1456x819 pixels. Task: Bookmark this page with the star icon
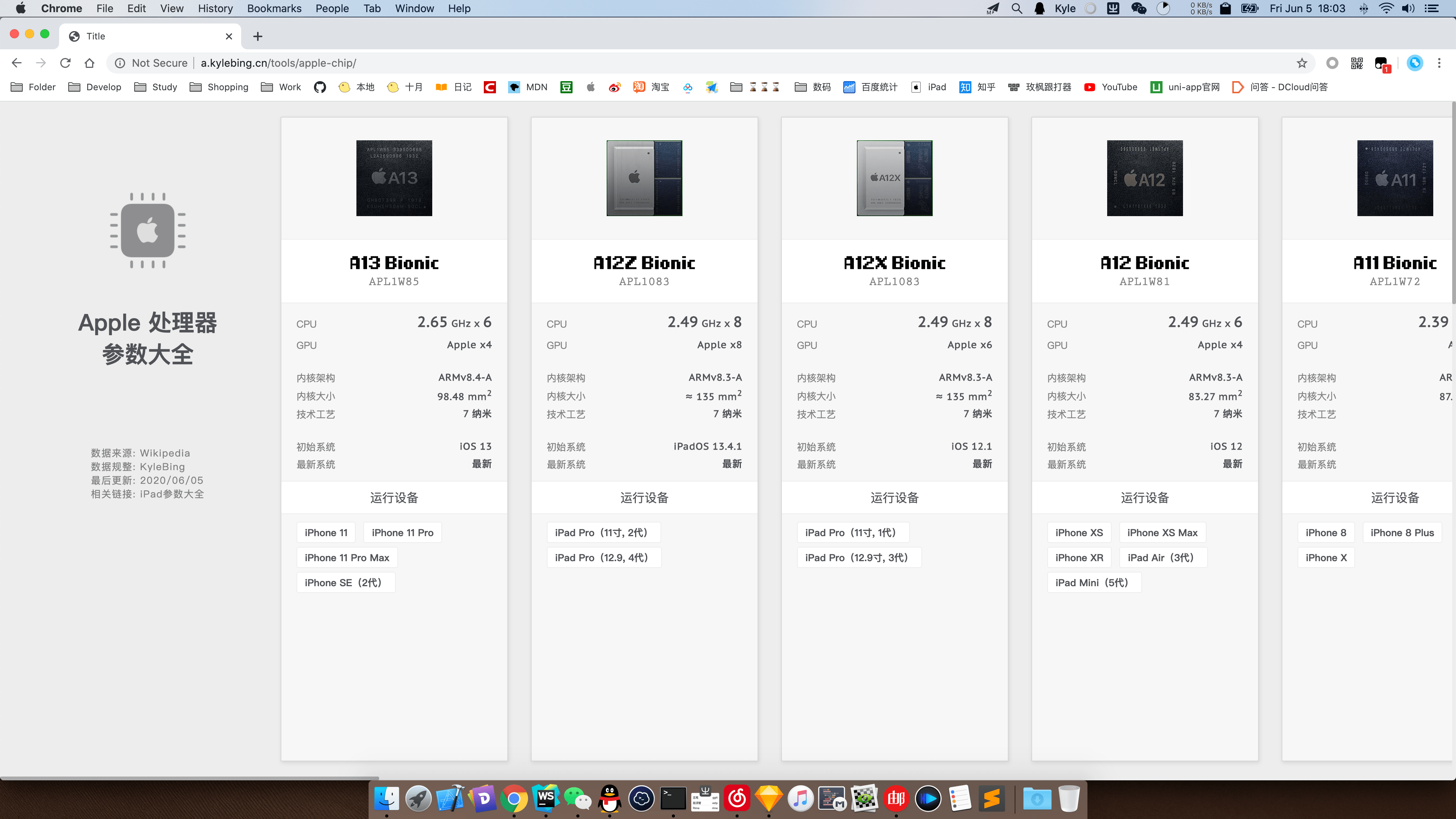1302,63
